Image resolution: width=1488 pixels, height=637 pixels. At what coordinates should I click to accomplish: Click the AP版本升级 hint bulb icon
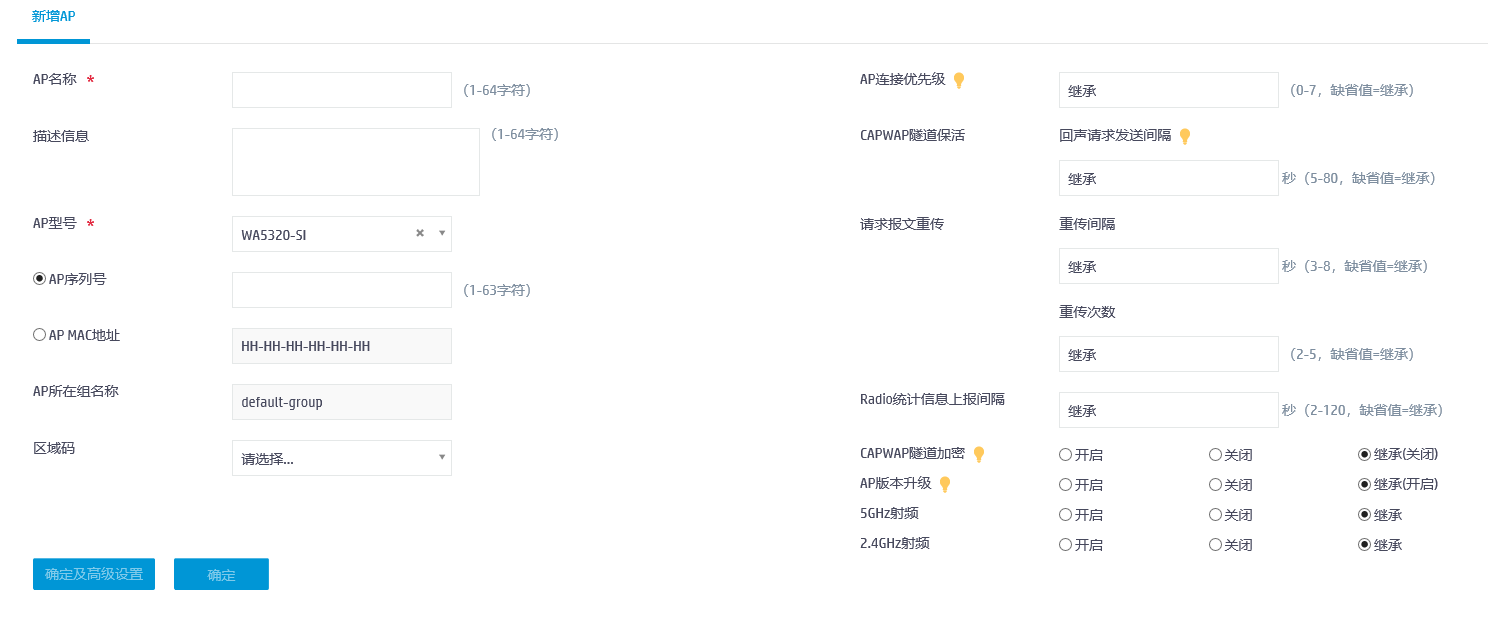pyautogui.click(x=944, y=484)
